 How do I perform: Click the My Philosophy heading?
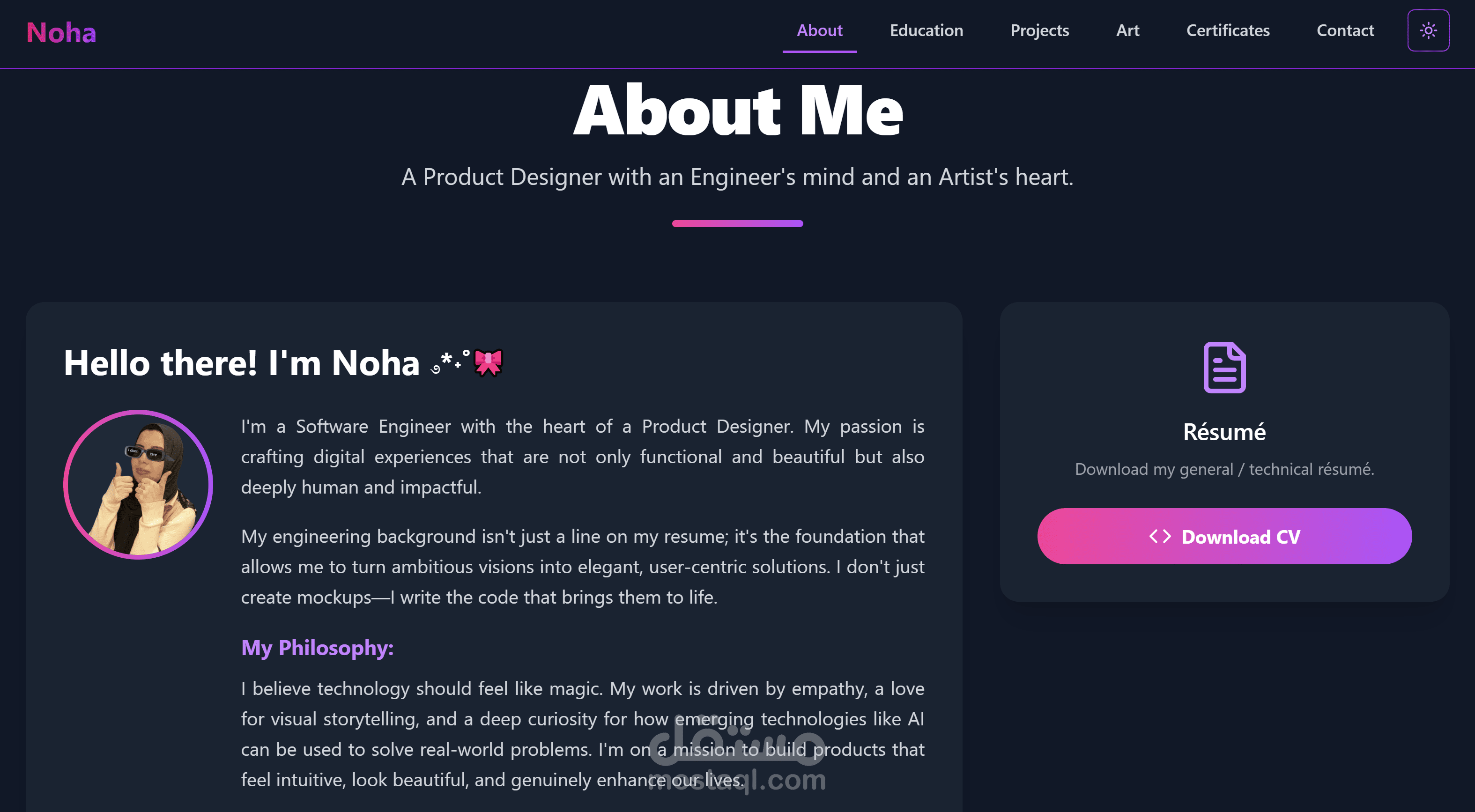point(317,648)
